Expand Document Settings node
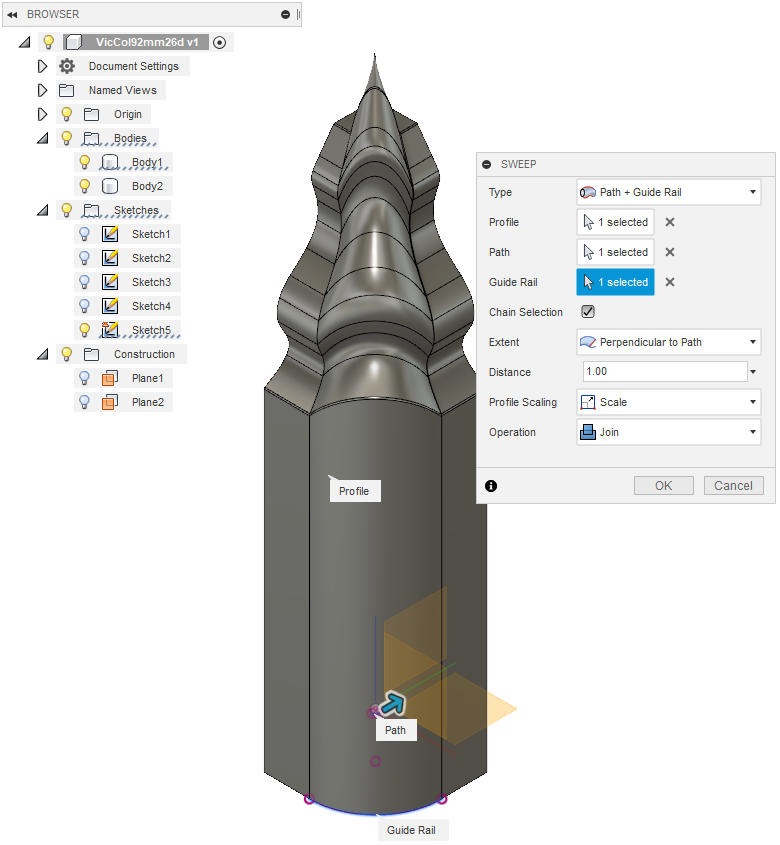The image size is (780, 845). click(x=42, y=66)
